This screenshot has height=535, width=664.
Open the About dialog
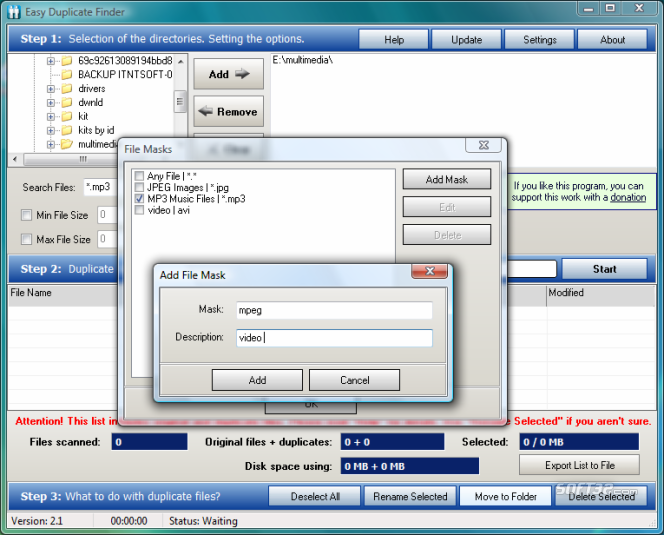click(x=612, y=40)
